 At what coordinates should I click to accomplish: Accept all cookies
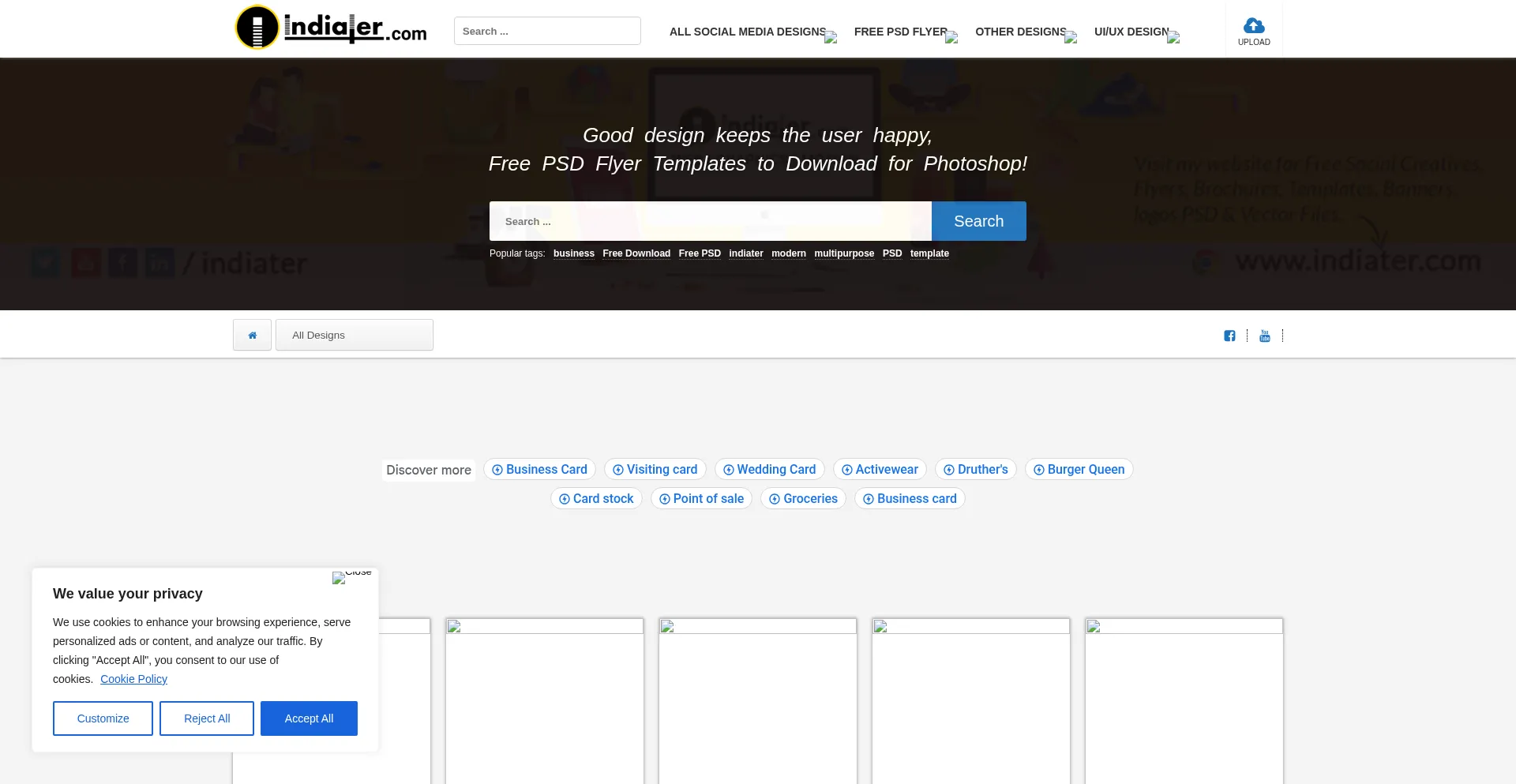[x=309, y=718]
